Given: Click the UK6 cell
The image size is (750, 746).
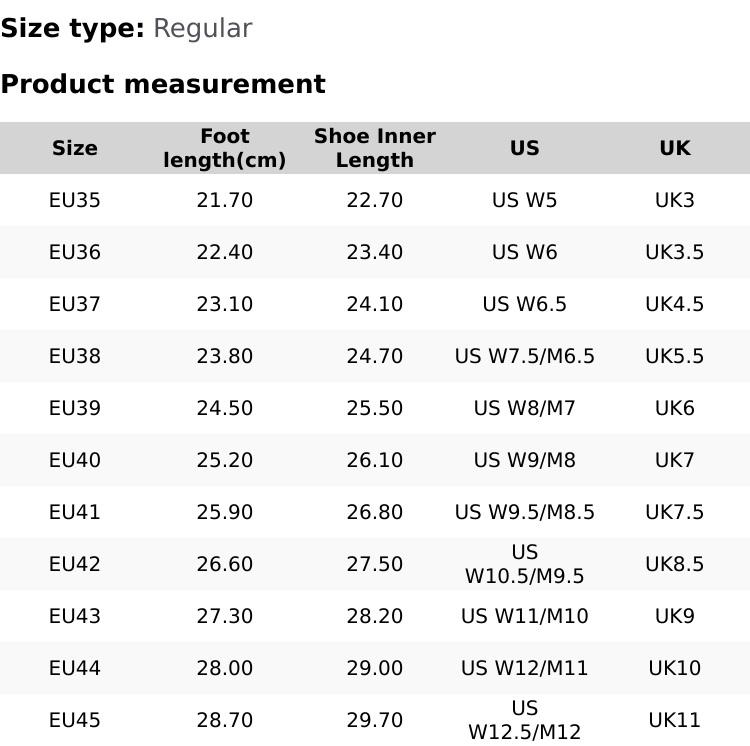Looking at the screenshot, I should 674,408.
